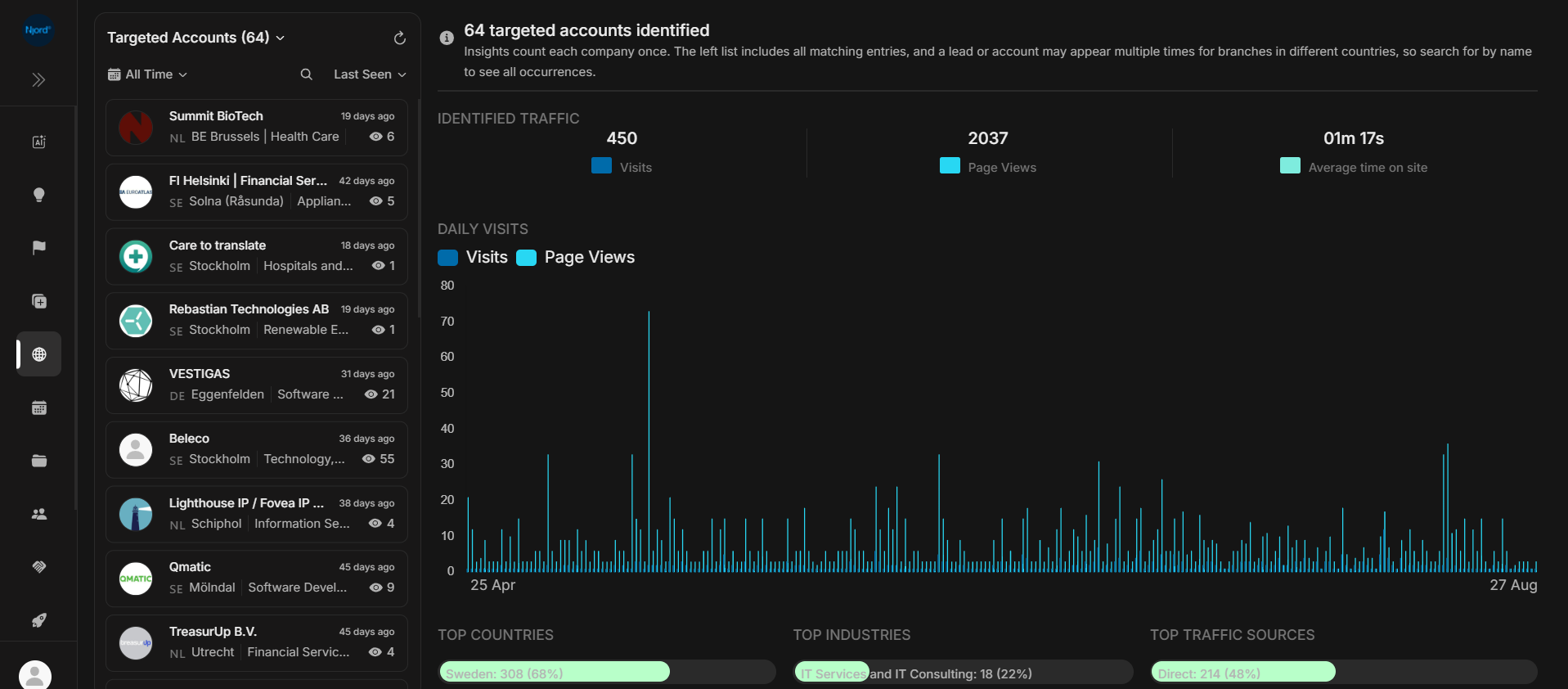Open the lightbulb insights sidebar icon

tap(38, 195)
